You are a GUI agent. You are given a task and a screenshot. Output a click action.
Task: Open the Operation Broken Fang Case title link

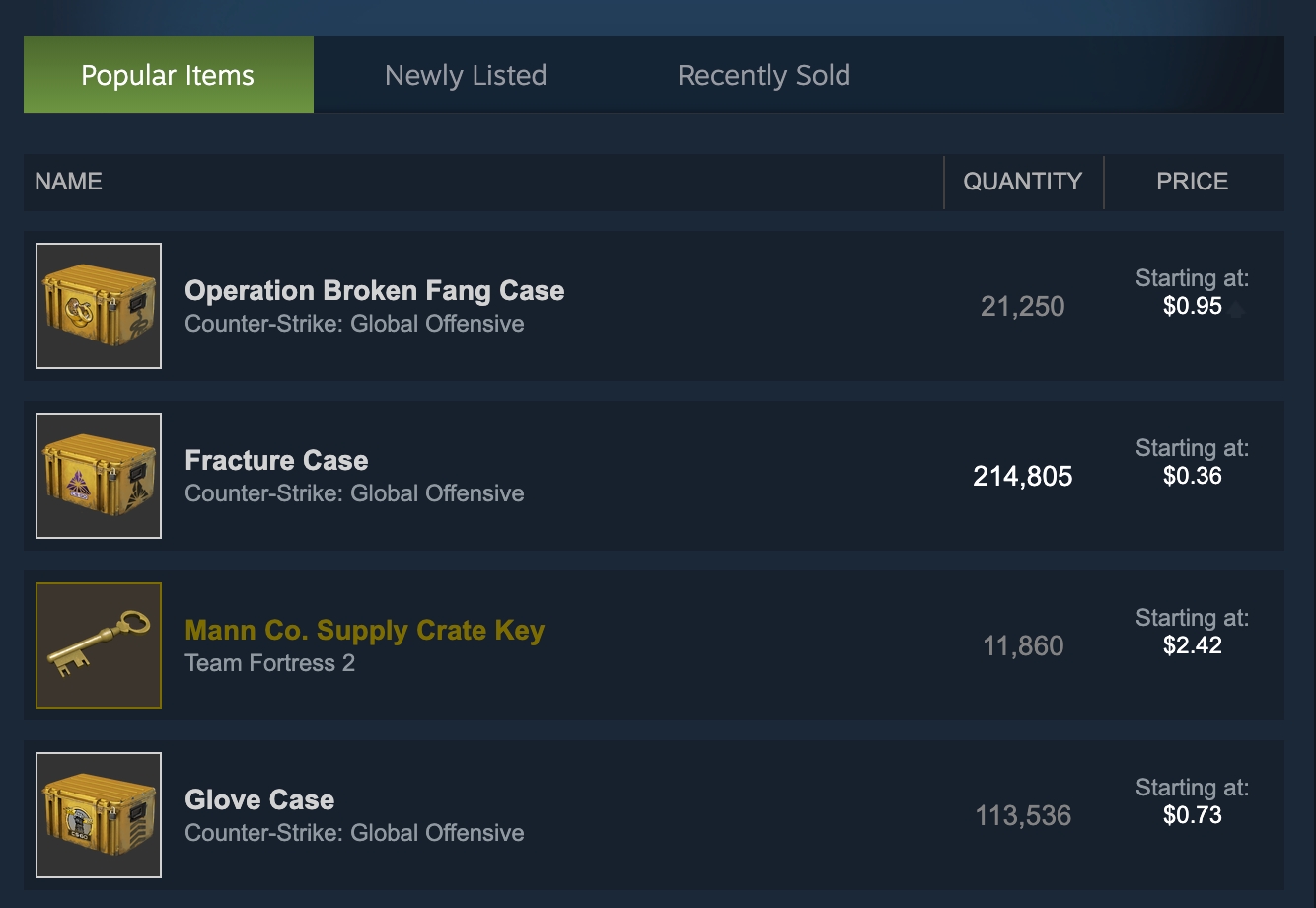coord(375,291)
